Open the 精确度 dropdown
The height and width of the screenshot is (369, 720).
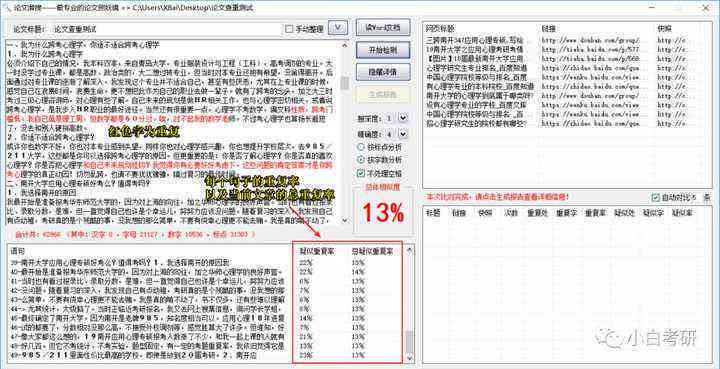[x=403, y=134]
